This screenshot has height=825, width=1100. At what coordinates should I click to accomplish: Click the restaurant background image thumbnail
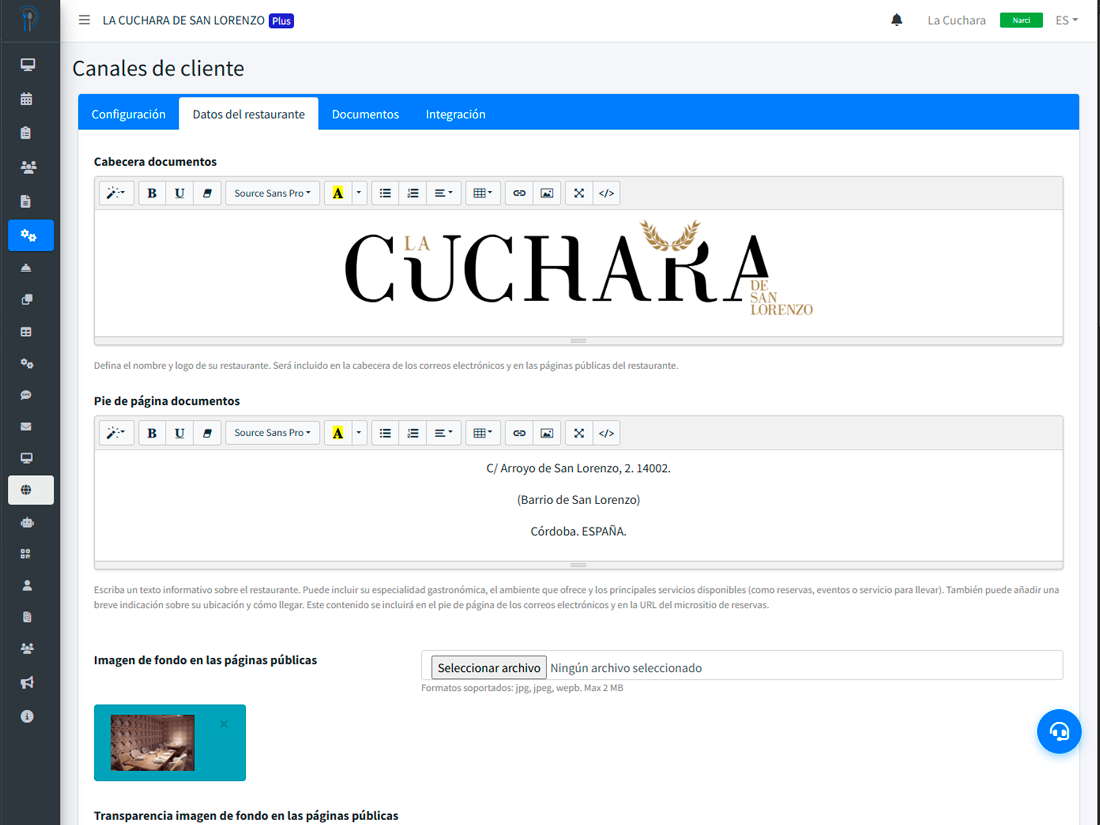pos(152,743)
